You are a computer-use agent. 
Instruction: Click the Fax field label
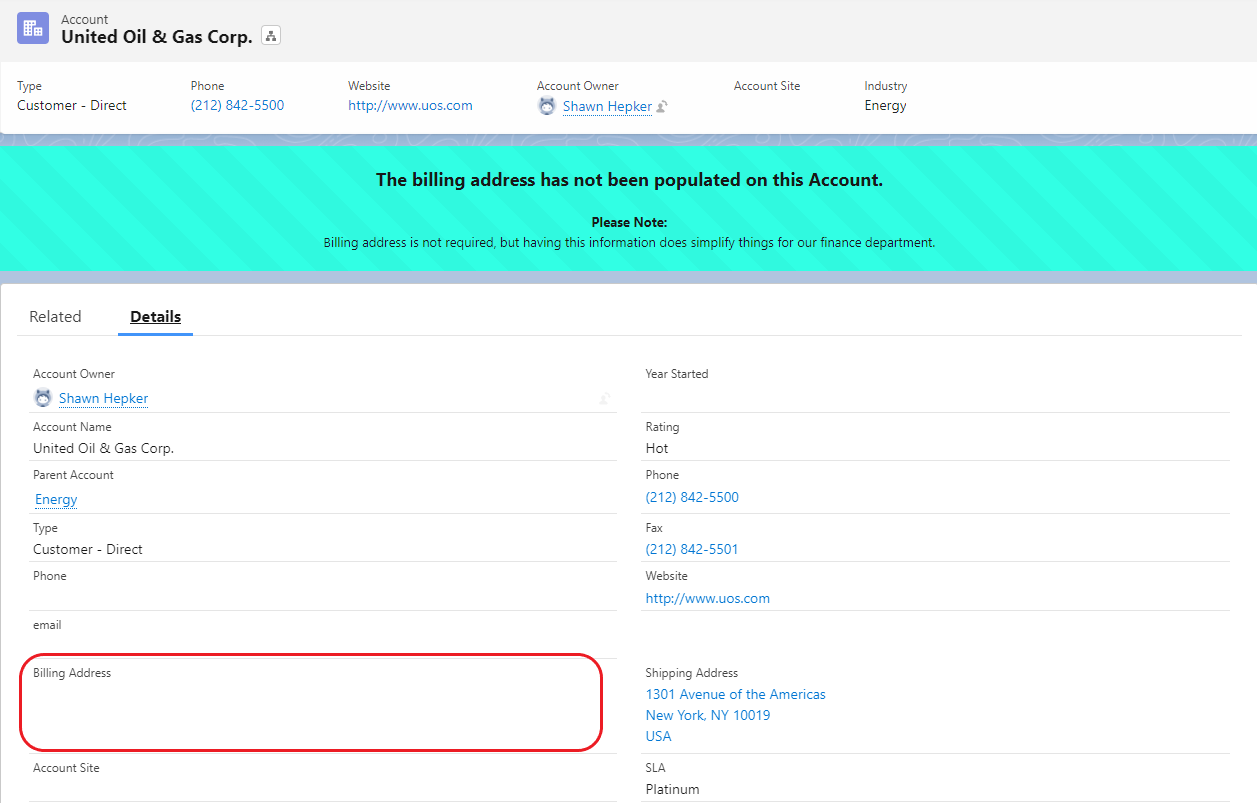point(654,528)
